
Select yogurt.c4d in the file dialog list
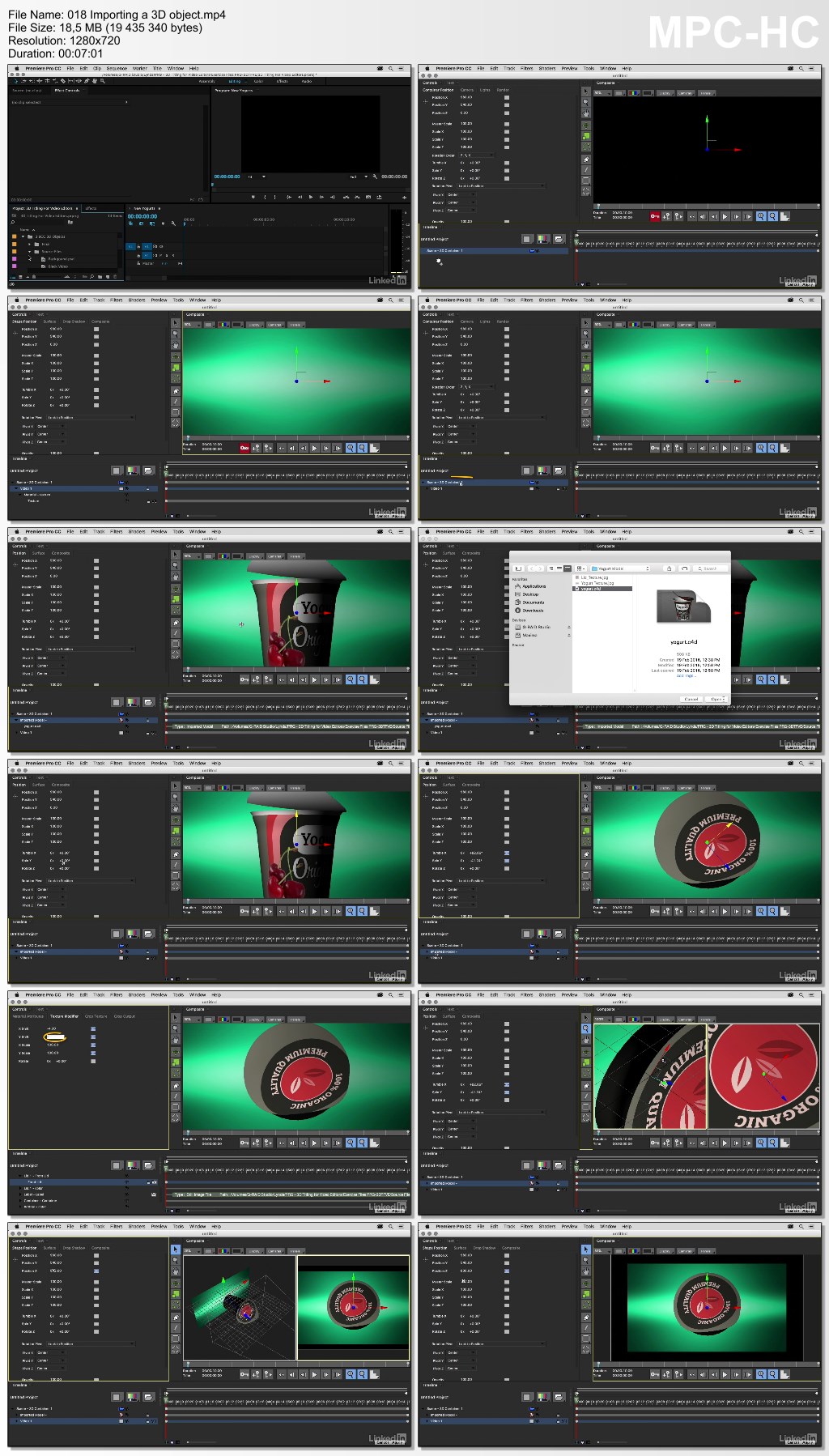pyautogui.click(x=602, y=589)
